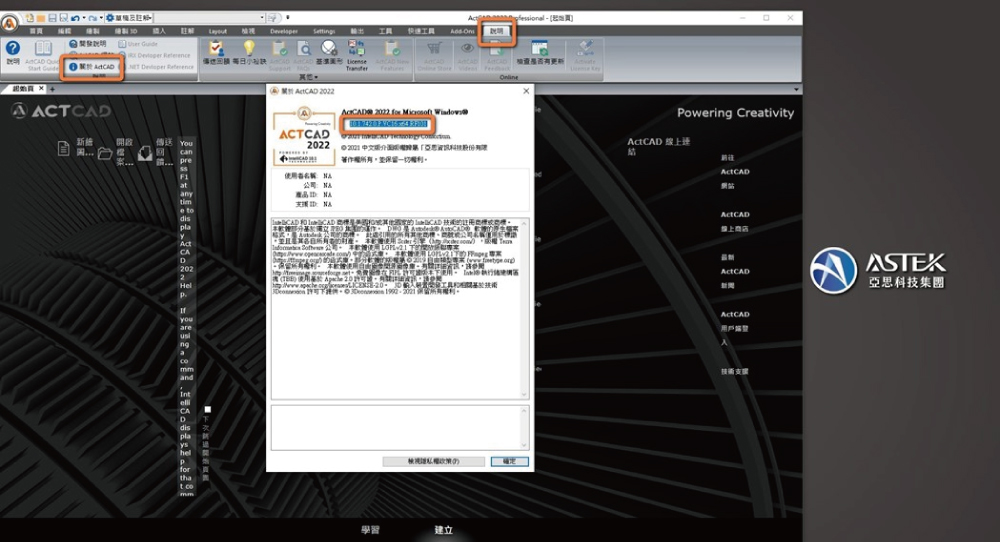Click 開啟檔案 open file on start page
Screen dimensions: 1000x542
pyautogui.click(x=116, y=152)
